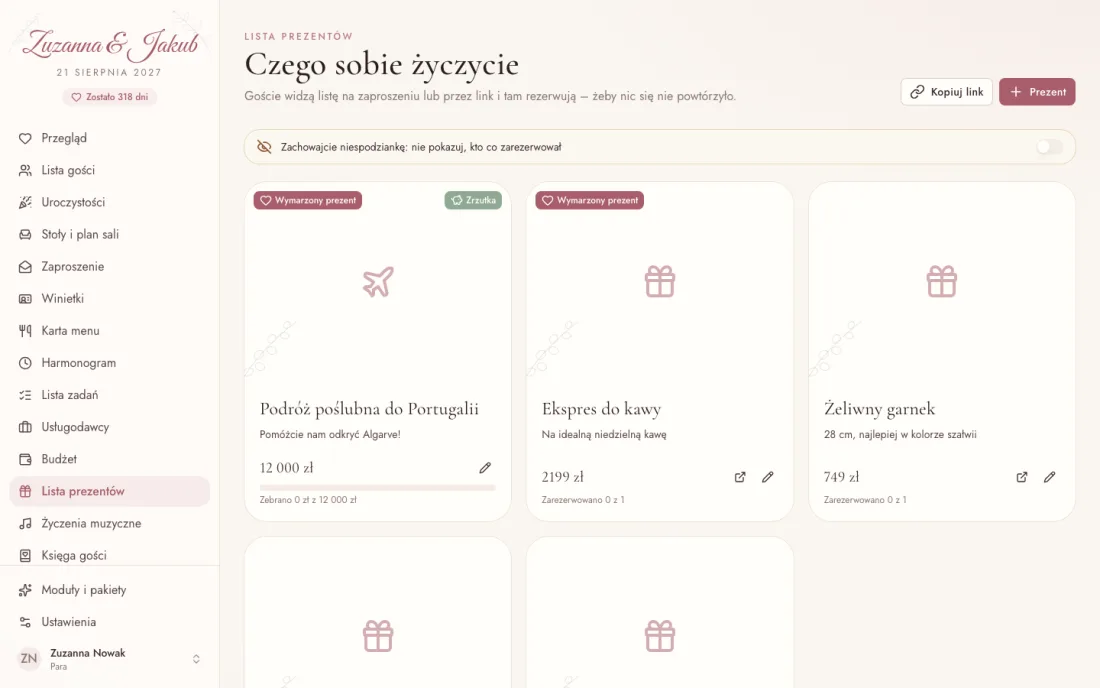Image resolution: width=1100 pixels, height=688 pixels.
Task: Click the Stoły i plan sali sofa icon
Action: (x=25, y=234)
